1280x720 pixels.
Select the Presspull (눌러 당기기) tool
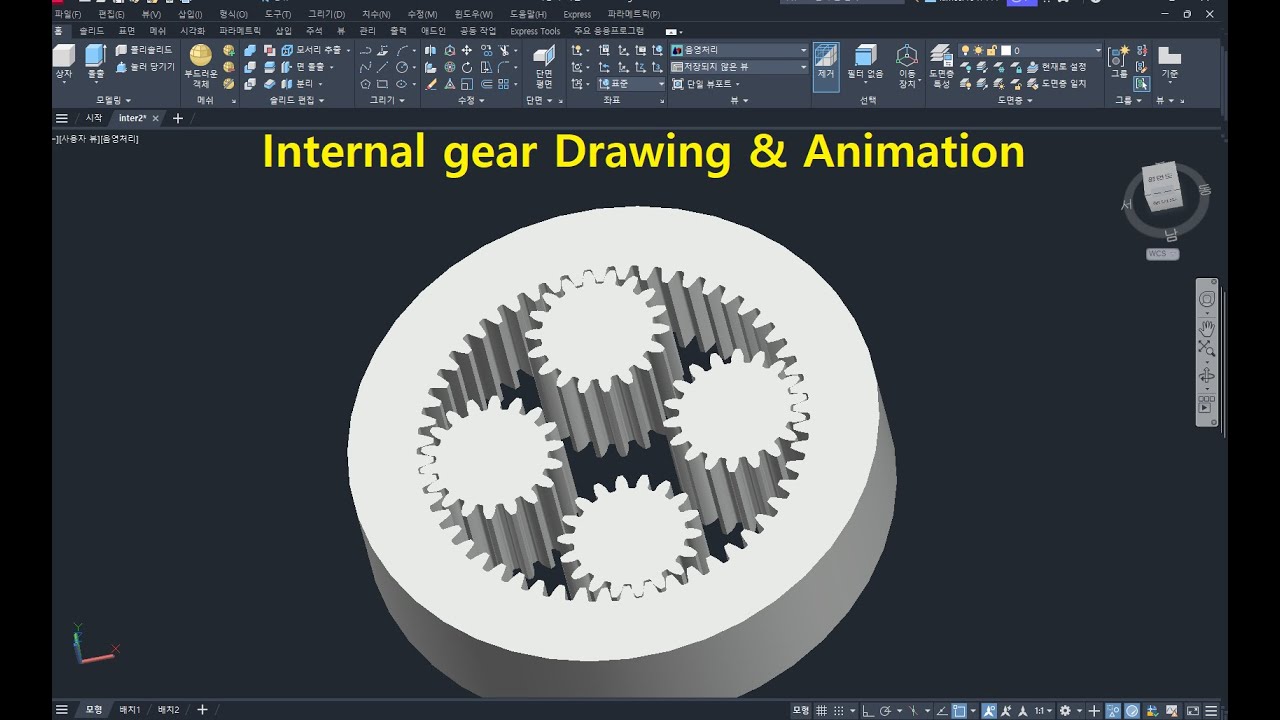pyautogui.click(x=145, y=67)
